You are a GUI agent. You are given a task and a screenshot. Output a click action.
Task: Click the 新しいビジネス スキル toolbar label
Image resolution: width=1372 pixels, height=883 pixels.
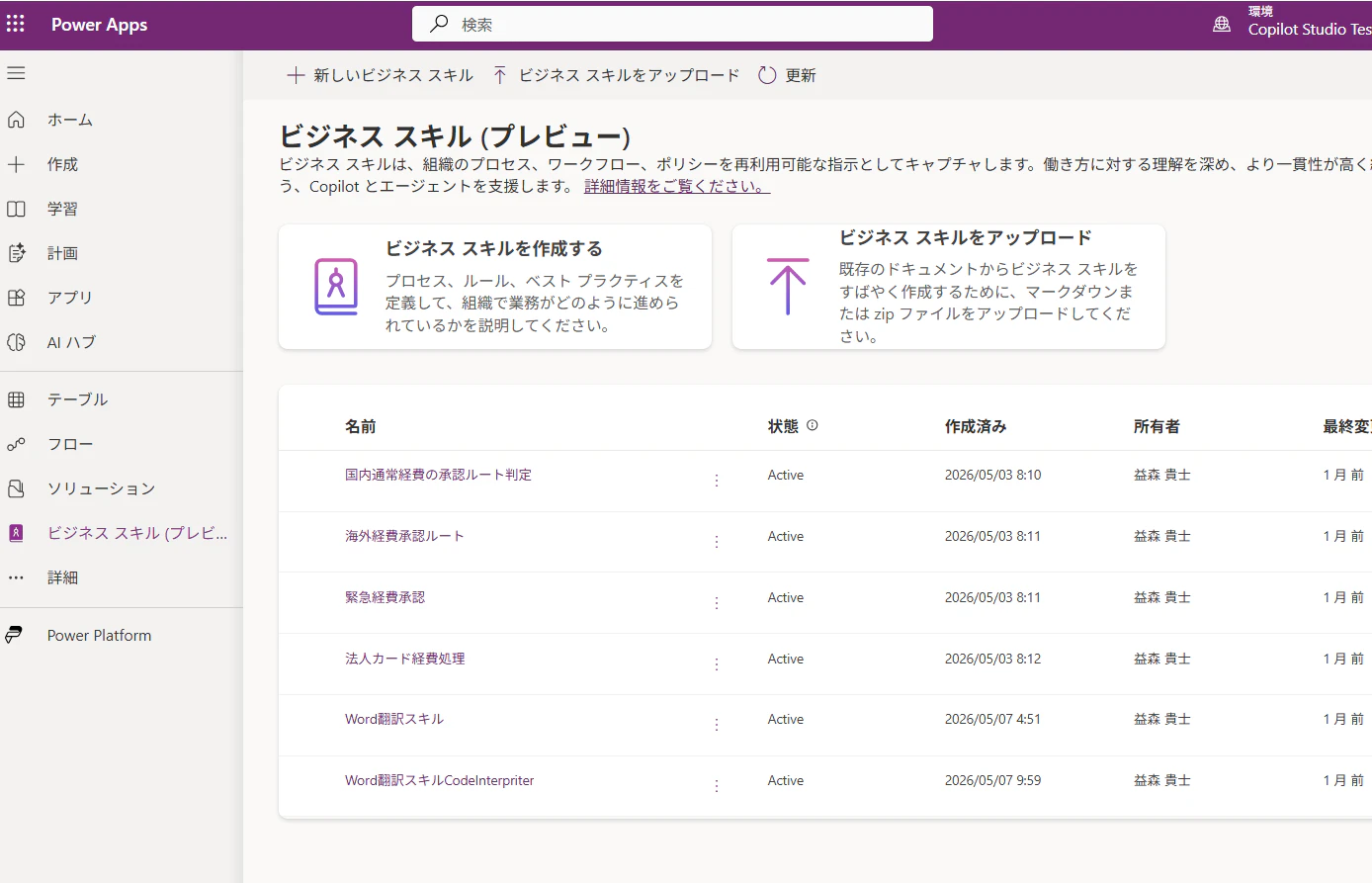[393, 75]
